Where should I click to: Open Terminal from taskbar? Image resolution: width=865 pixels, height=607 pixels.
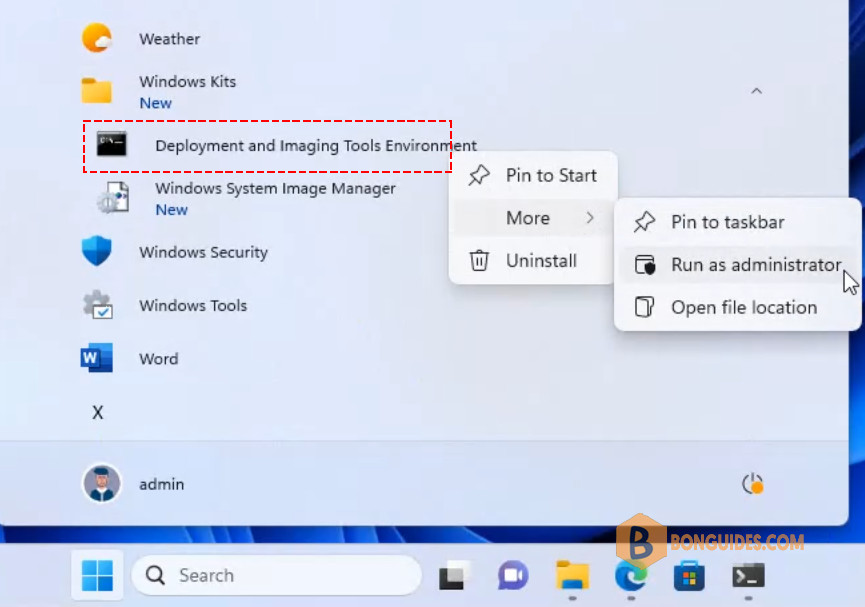tap(748, 576)
